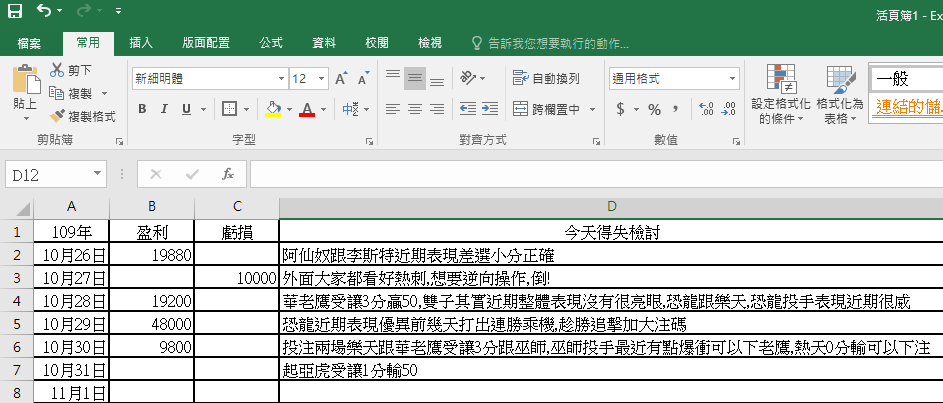The height and width of the screenshot is (403, 943).
Task: Select Middle Align icon
Action: click(415, 78)
